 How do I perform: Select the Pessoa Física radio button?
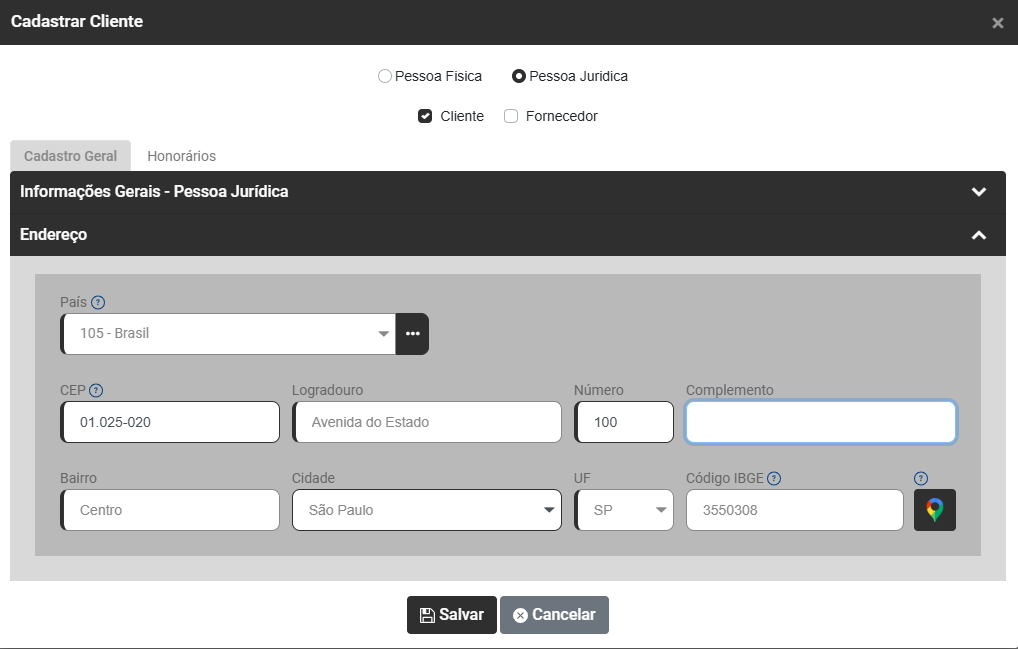[x=385, y=76]
